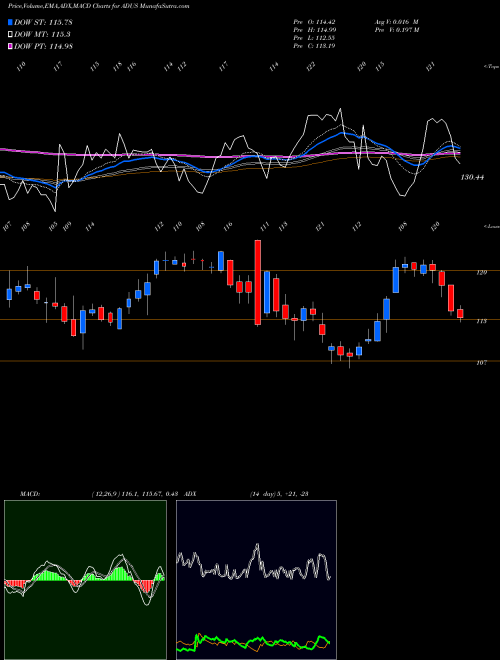Click the chart title mentioning ADUS MunafaSutra.com
This screenshot has height=660, width=500.
[x=98, y=6]
